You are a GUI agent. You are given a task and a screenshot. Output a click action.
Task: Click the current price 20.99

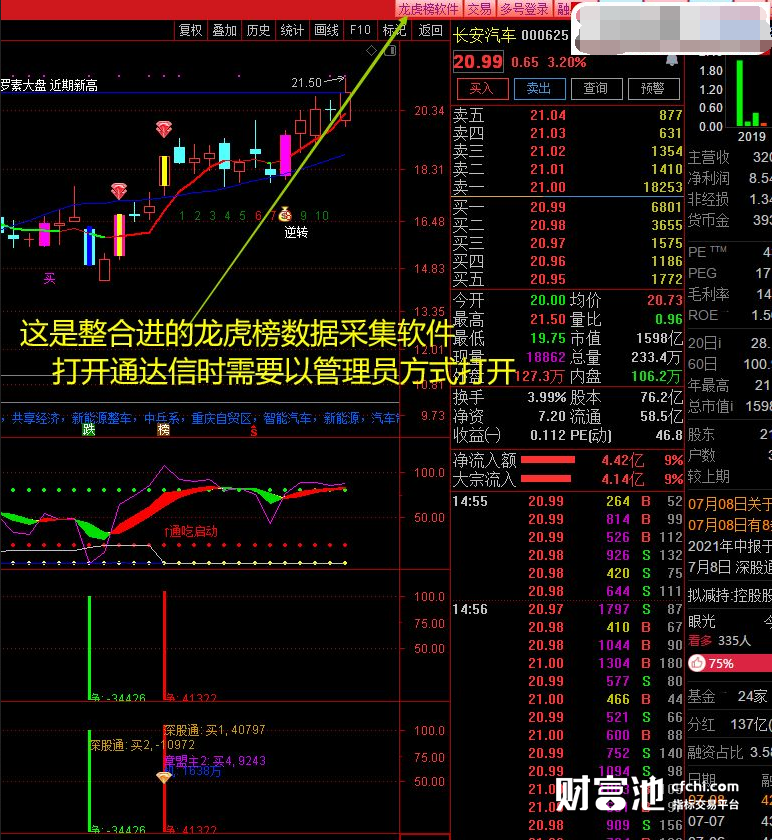click(478, 62)
